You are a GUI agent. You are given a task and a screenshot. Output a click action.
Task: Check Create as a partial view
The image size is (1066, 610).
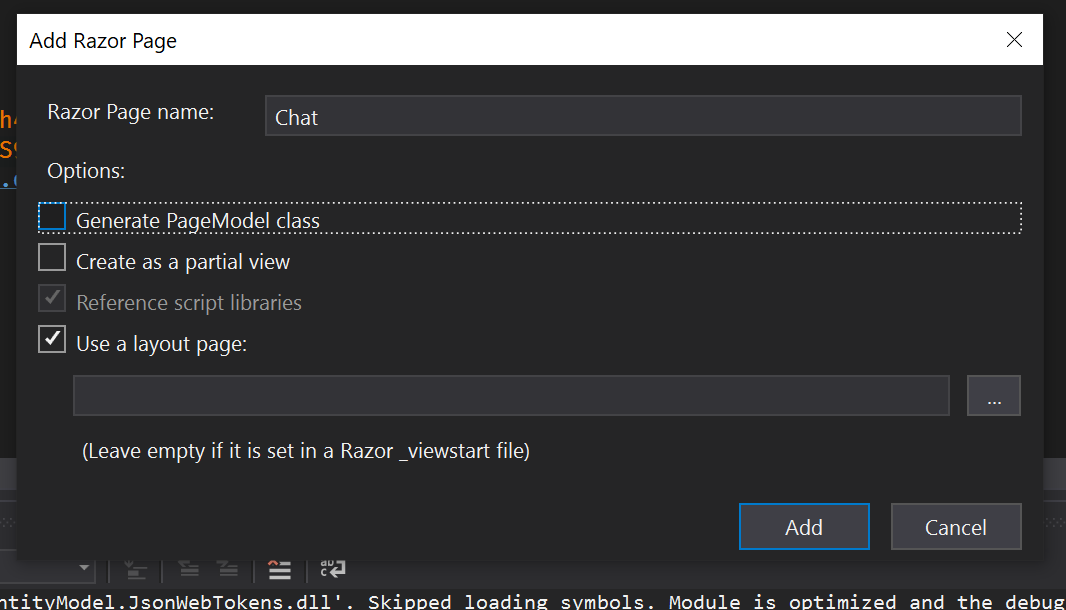click(x=52, y=258)
